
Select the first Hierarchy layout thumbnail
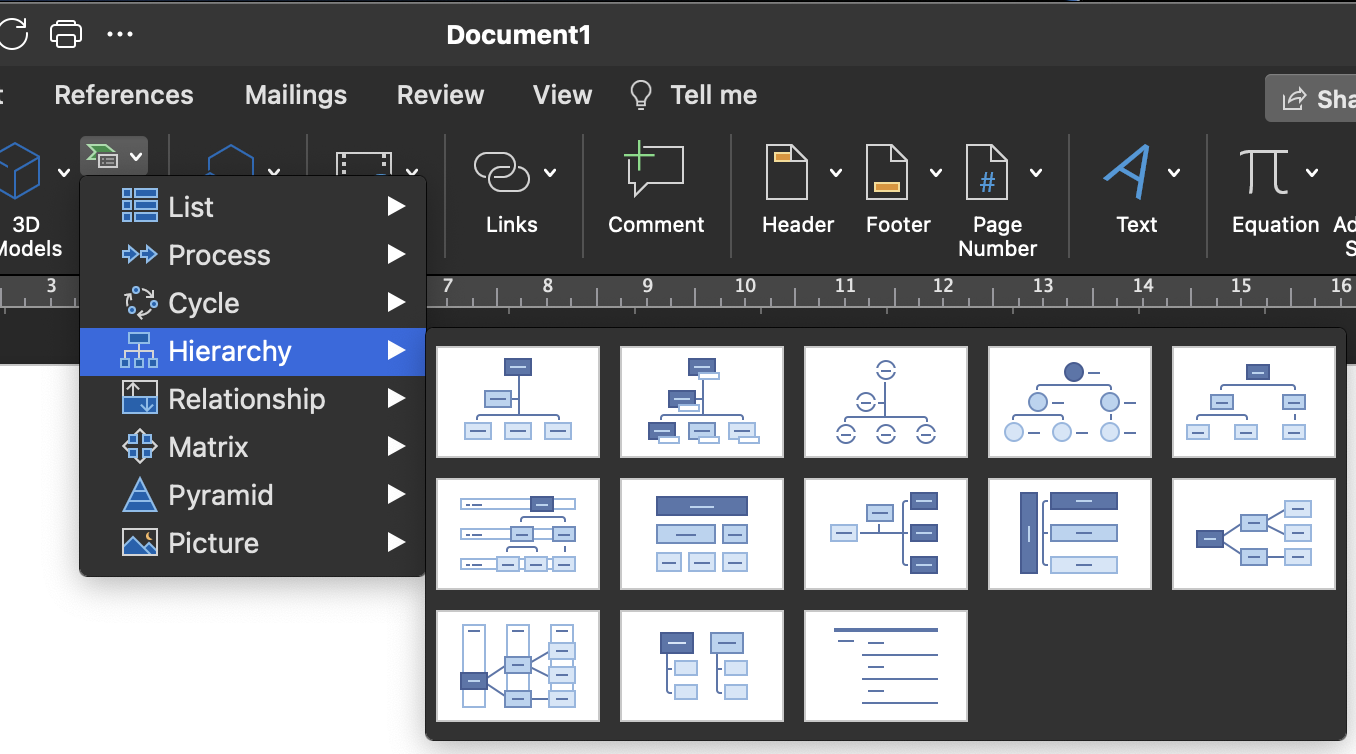pyautogui.click(x=517, y=401)
